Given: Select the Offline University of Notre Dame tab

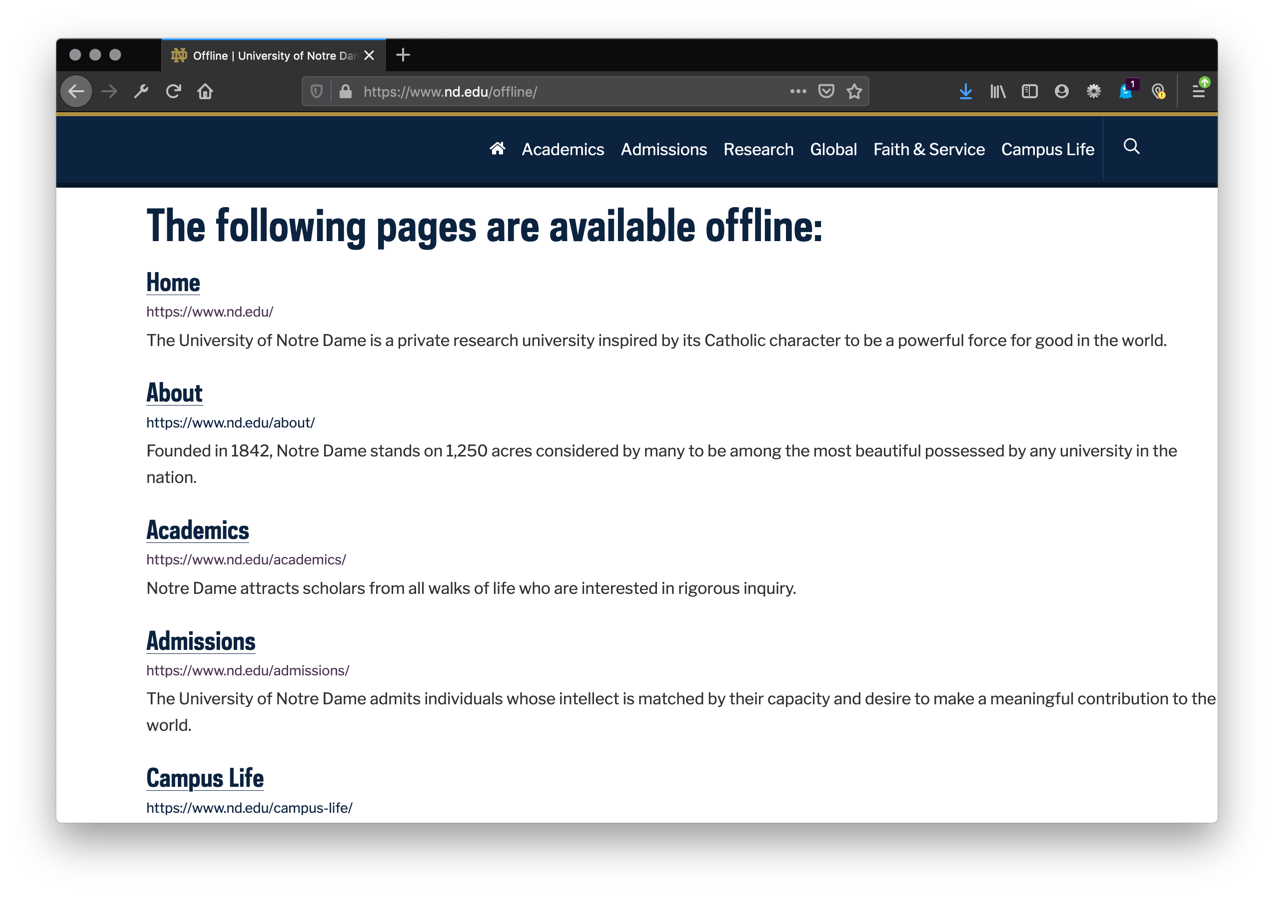Looking at the screenshot, I should (273, 55).
